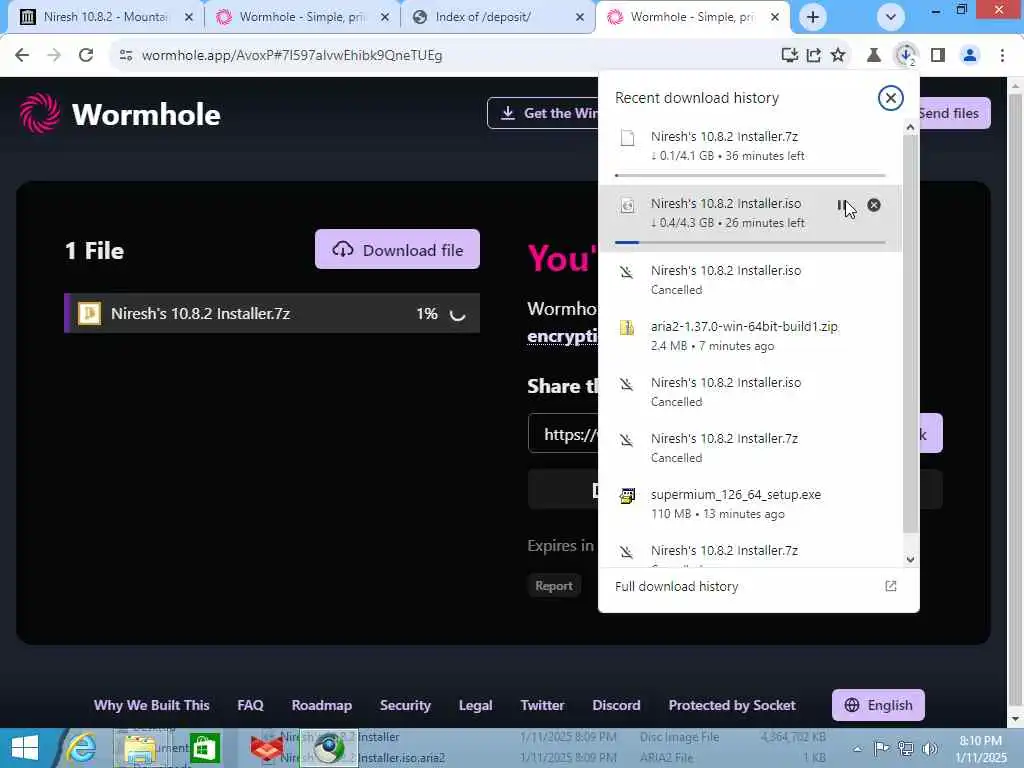Switch to the second Wormhole tab
The height and width of the screenshot is (768, 1024).
[x=693, y=17]
